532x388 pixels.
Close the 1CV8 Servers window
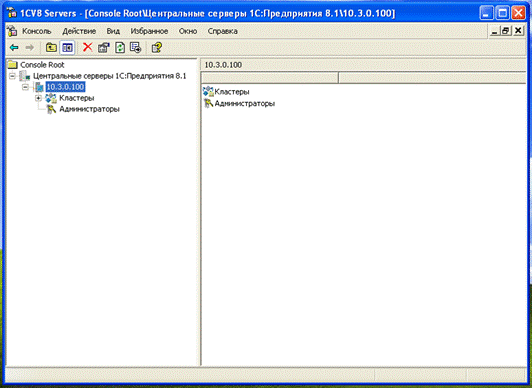[518, 13]
